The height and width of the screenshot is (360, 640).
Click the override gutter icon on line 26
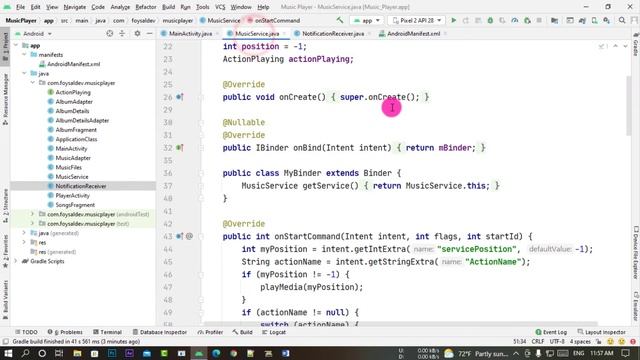point(180,97)
